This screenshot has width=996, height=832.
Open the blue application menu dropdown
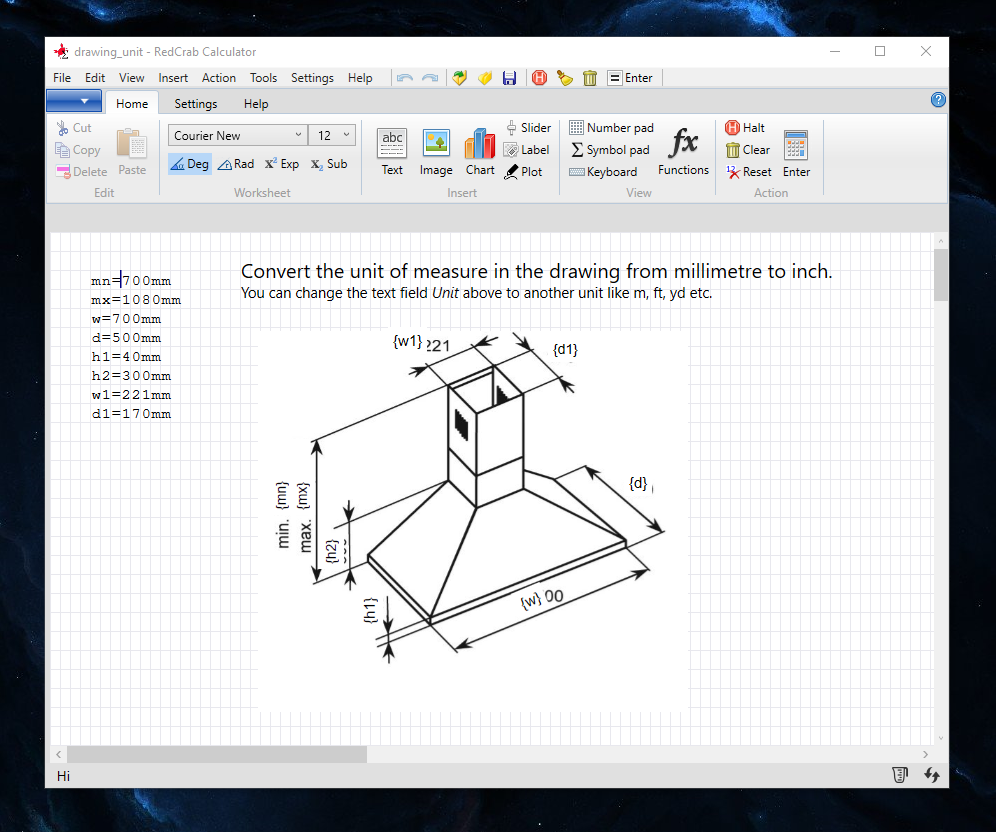73,101
